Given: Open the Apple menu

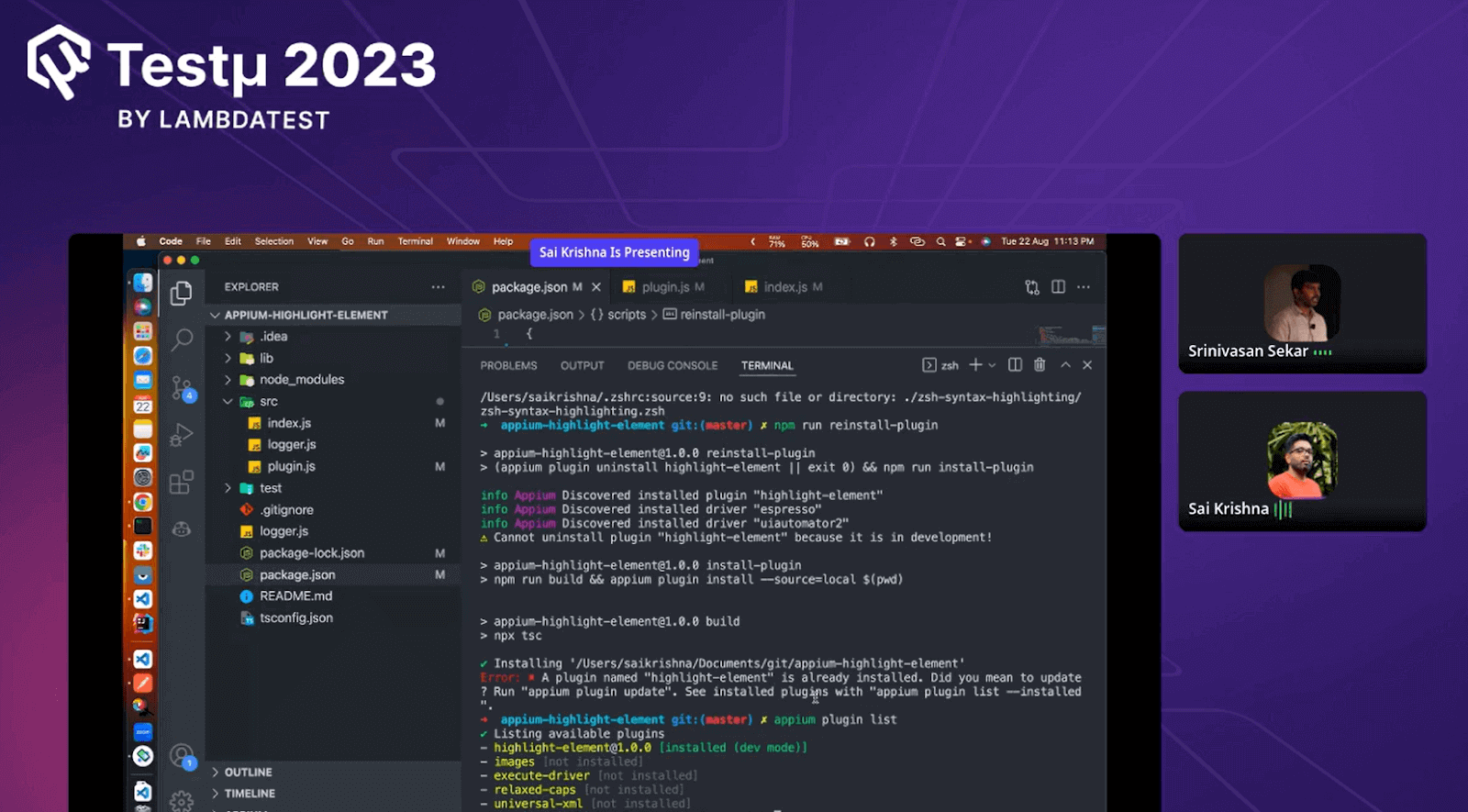Looking at the screenshot, I should pyautogui.click(x=141, y=241).
